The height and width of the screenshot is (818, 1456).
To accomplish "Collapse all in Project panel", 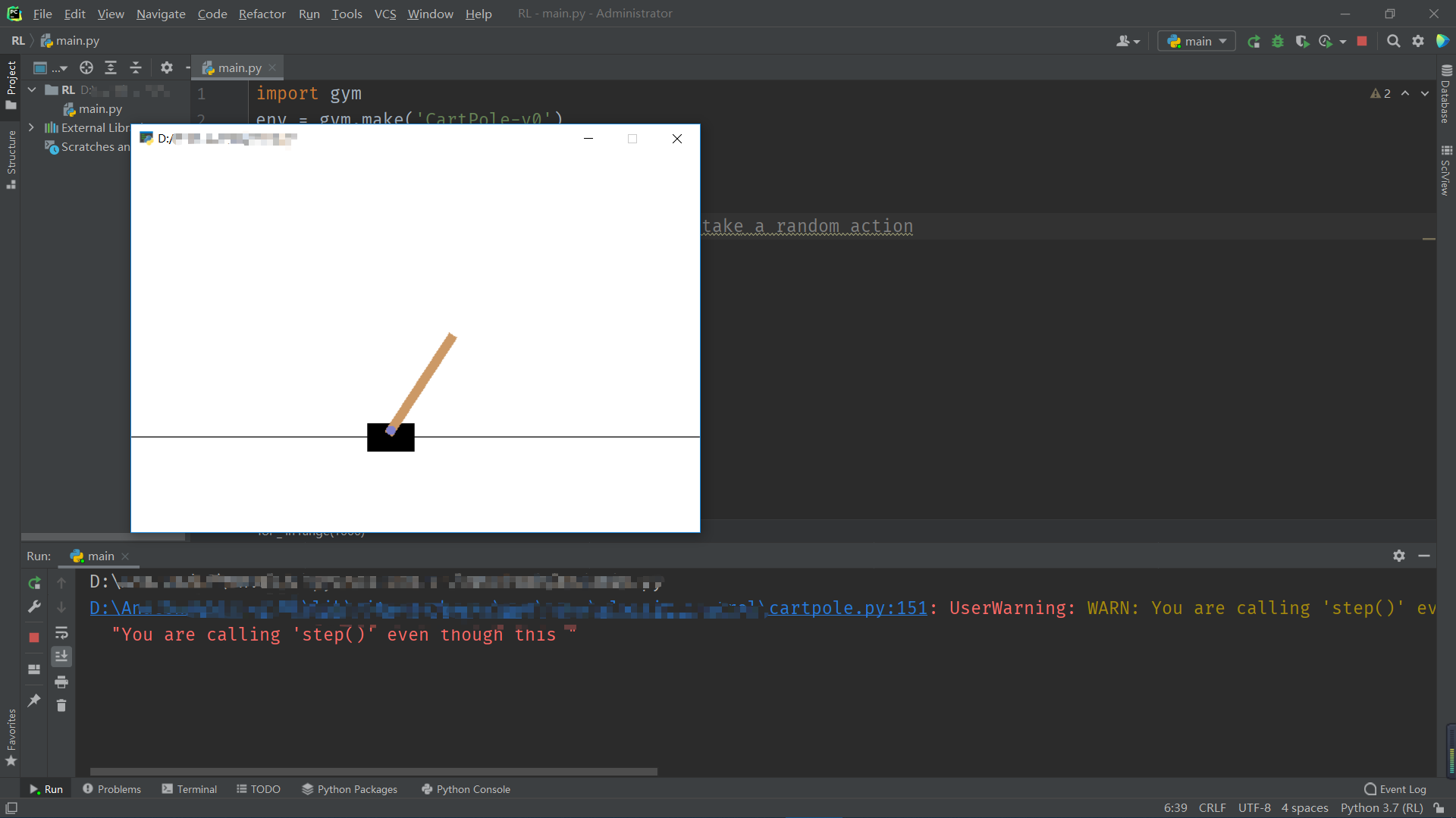I will click(x=136, y=67).
